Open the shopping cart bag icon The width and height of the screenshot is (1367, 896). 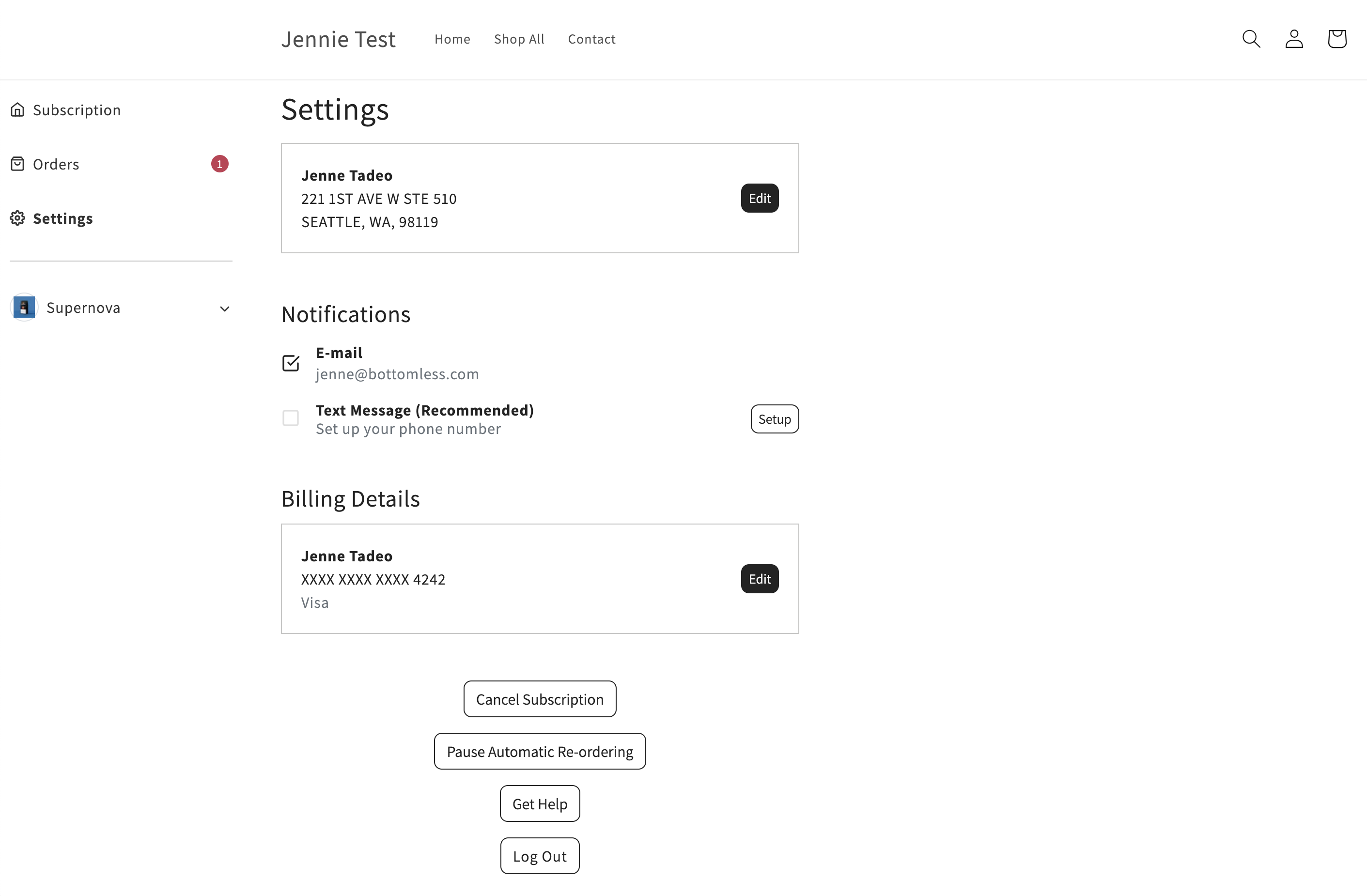[1337, 39]
